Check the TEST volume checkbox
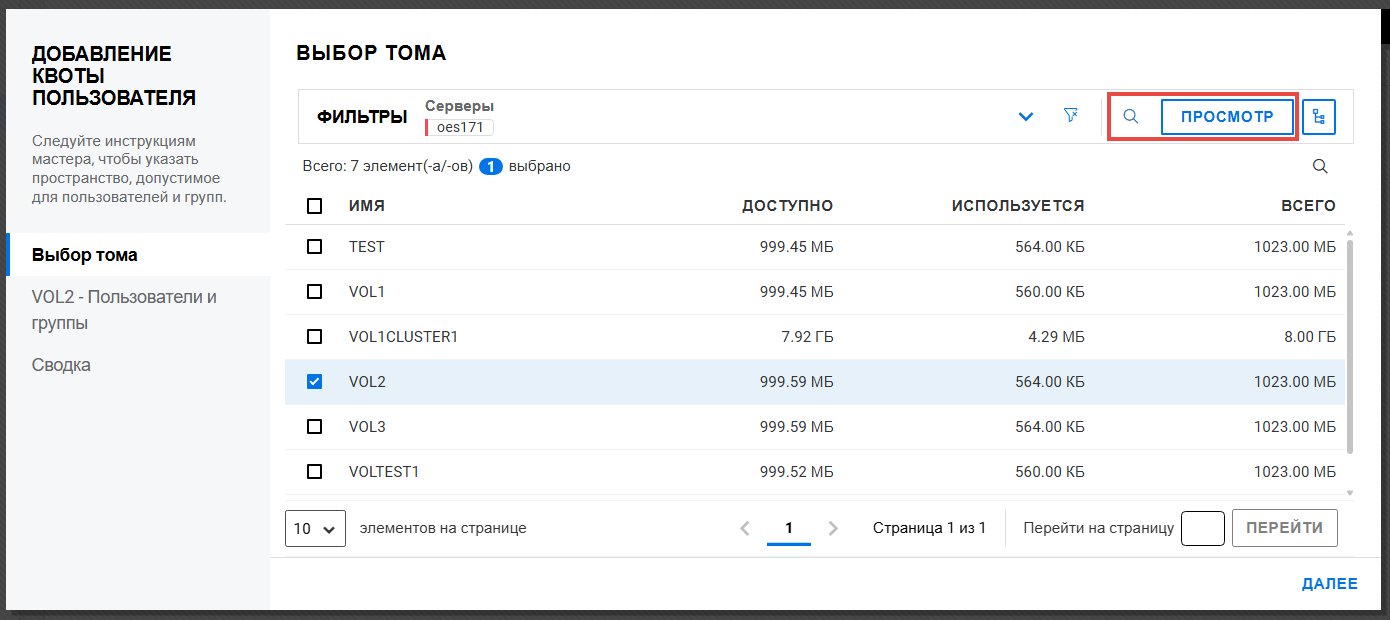This screenshot has height=620, width=1390. tap(315, 247)
